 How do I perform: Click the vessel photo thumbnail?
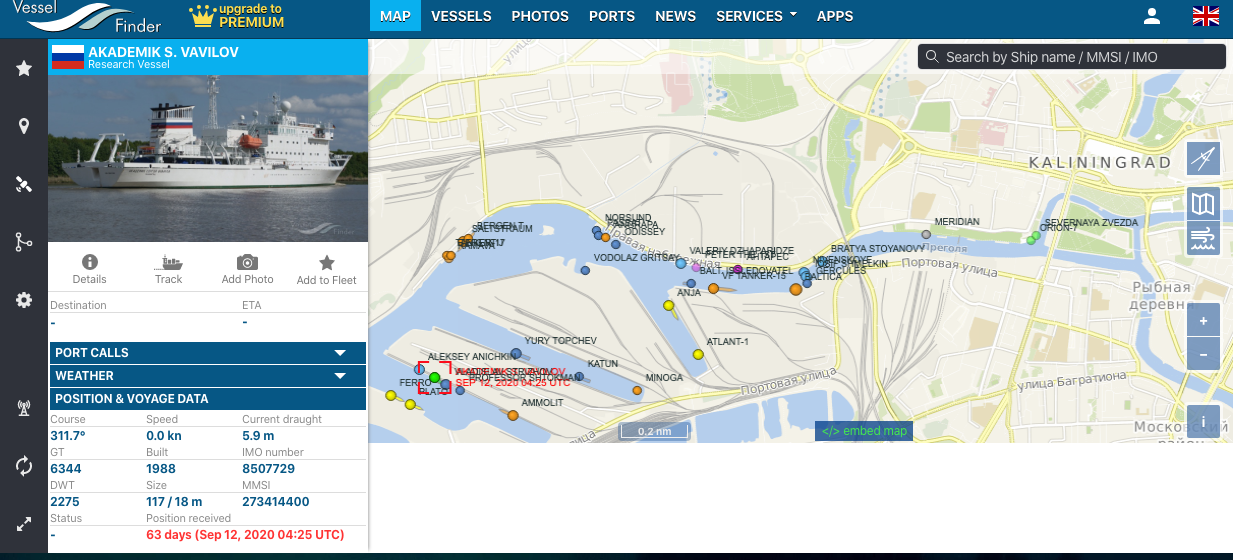click(208, 158)
